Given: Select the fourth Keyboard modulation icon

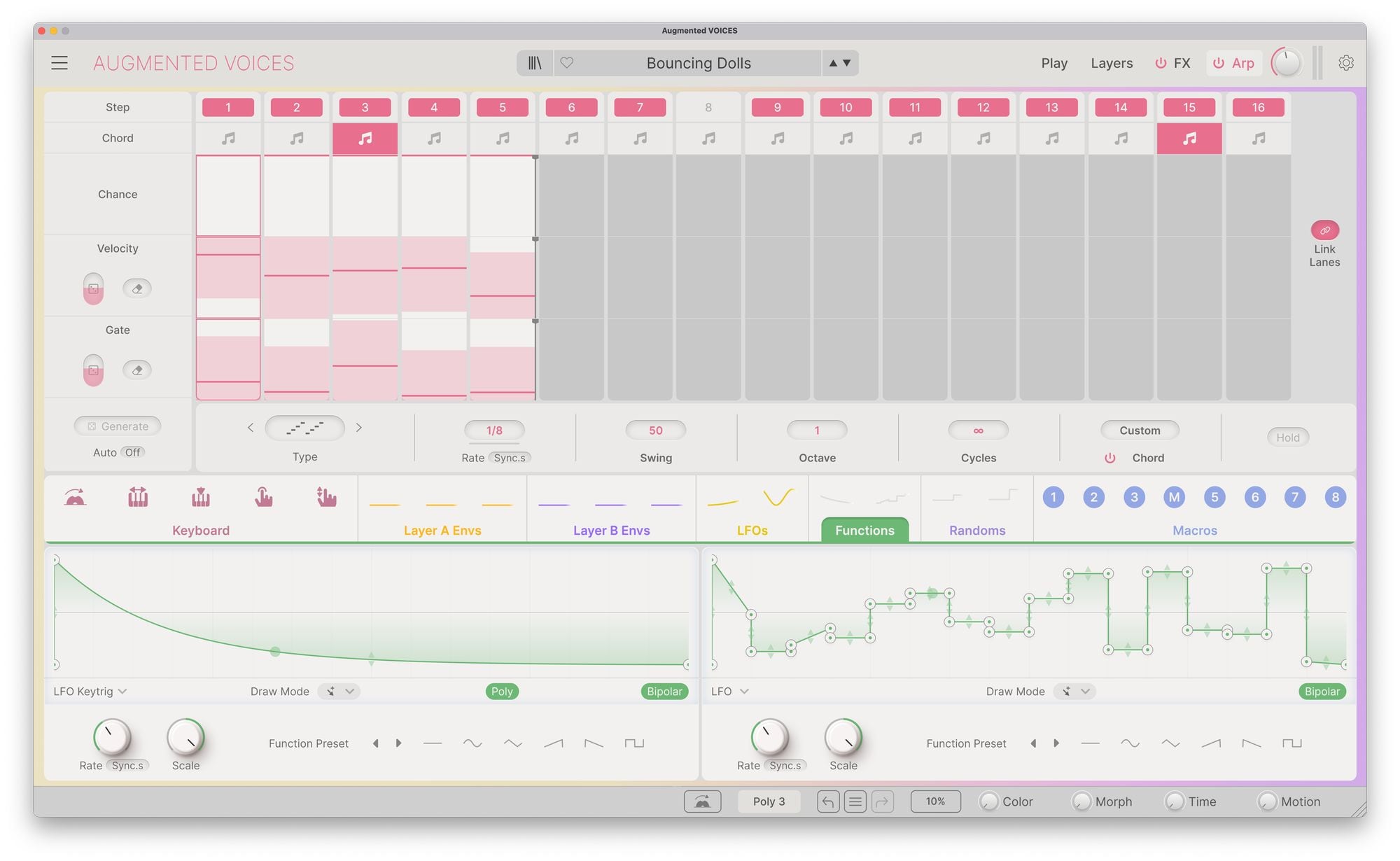Looking at the screenshot, I should point(263,497).
